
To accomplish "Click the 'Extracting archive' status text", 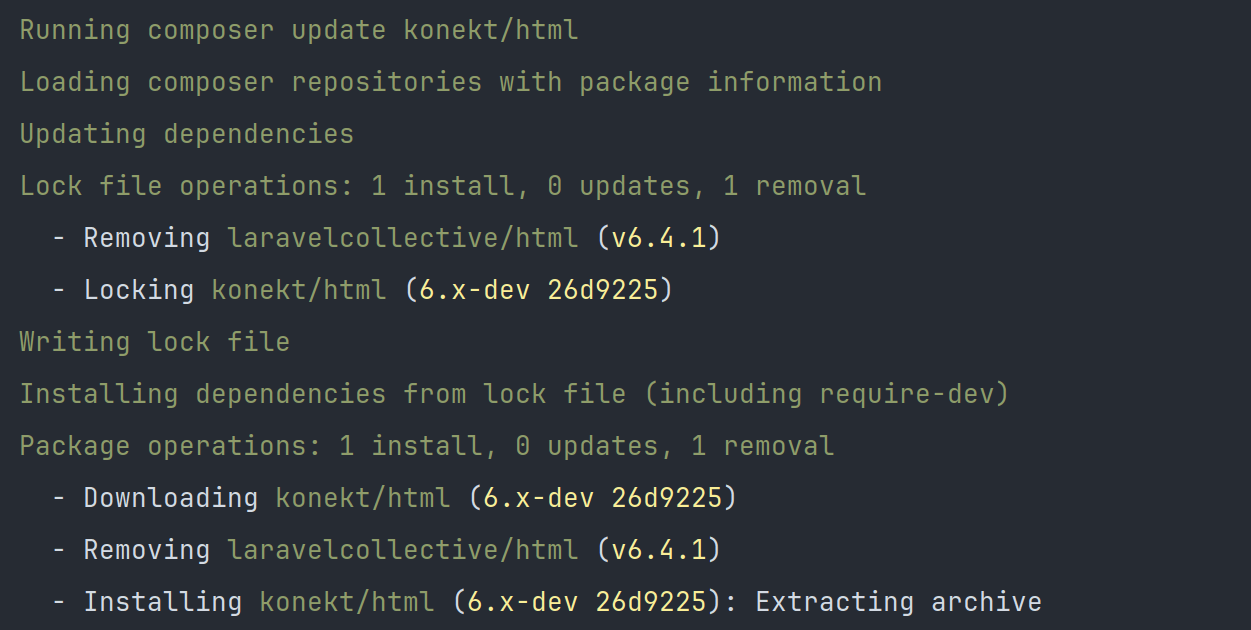I will 898,602.
